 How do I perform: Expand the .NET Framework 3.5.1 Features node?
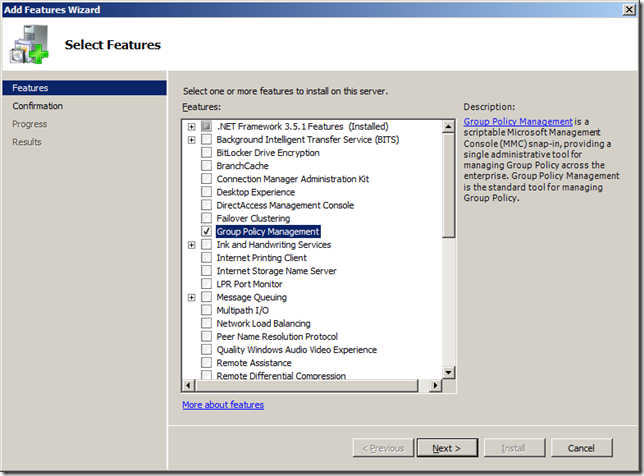[x=191, y=127]
